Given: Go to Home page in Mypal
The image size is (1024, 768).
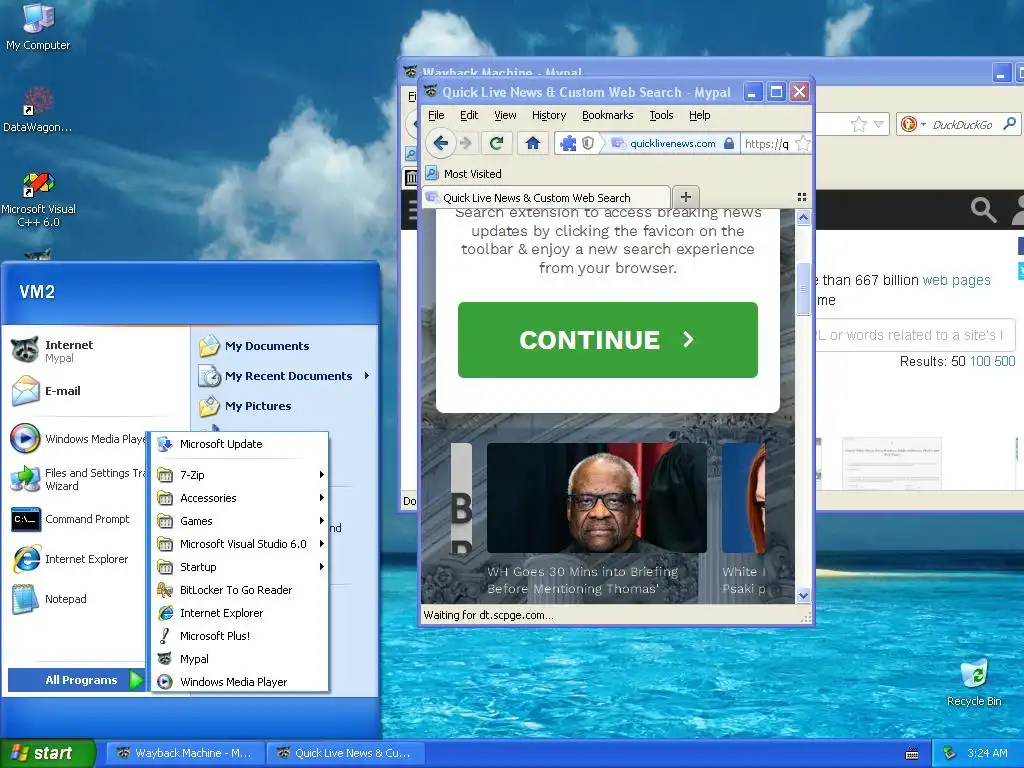Looking at the screenshot, I should point(533,143).
